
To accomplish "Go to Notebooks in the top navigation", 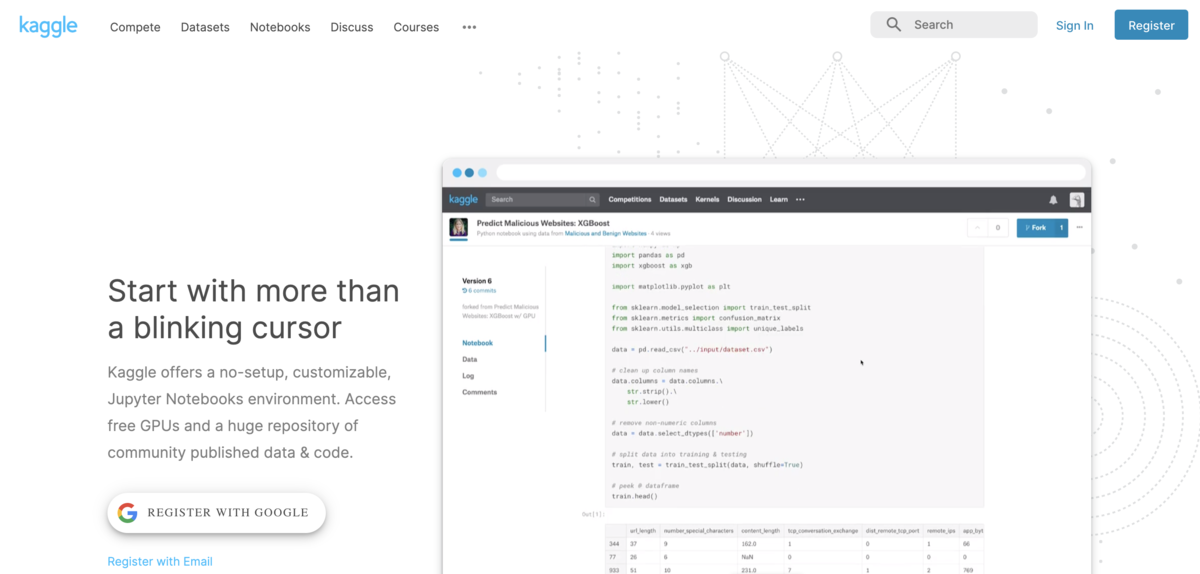I will (280, 27).
